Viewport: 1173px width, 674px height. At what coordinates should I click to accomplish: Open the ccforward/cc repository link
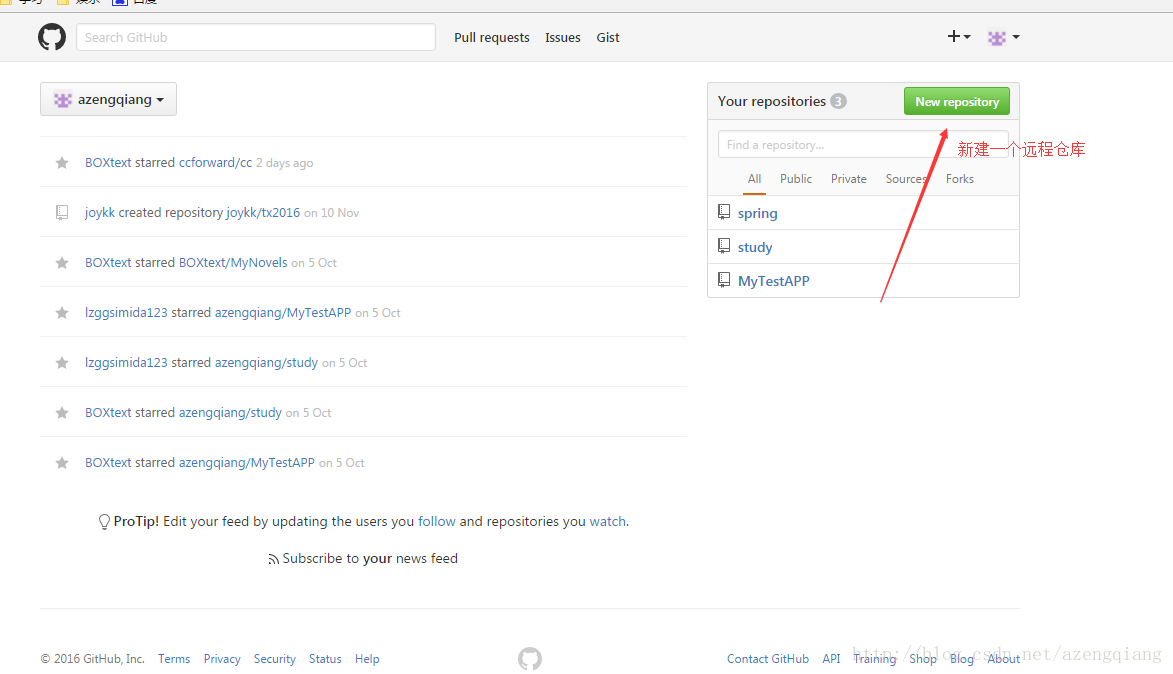click(215, 162)
